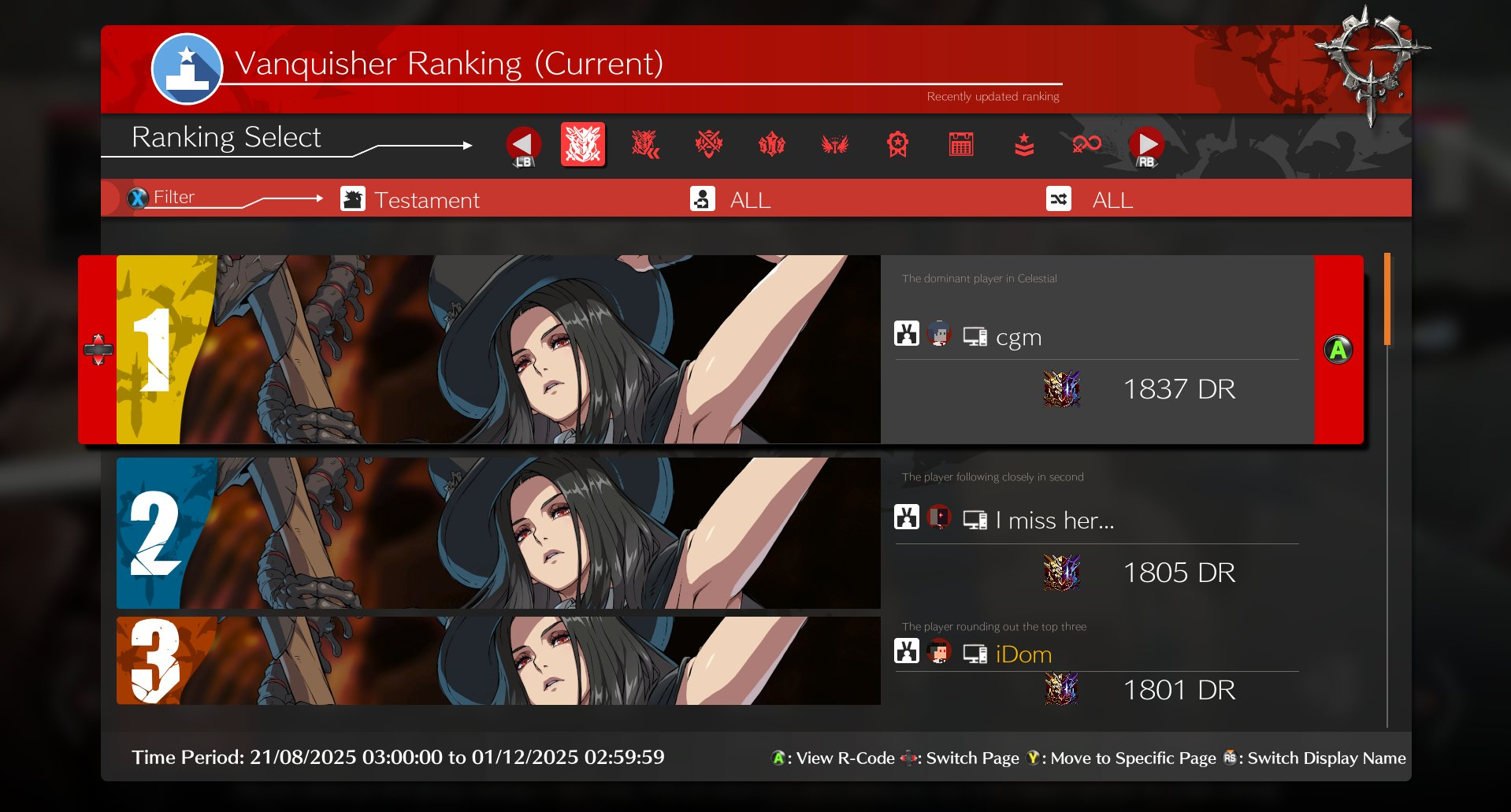The image size is (1511, 812).
Task: Click the 1837 DR rating value
Action: tap(1179, 389)
